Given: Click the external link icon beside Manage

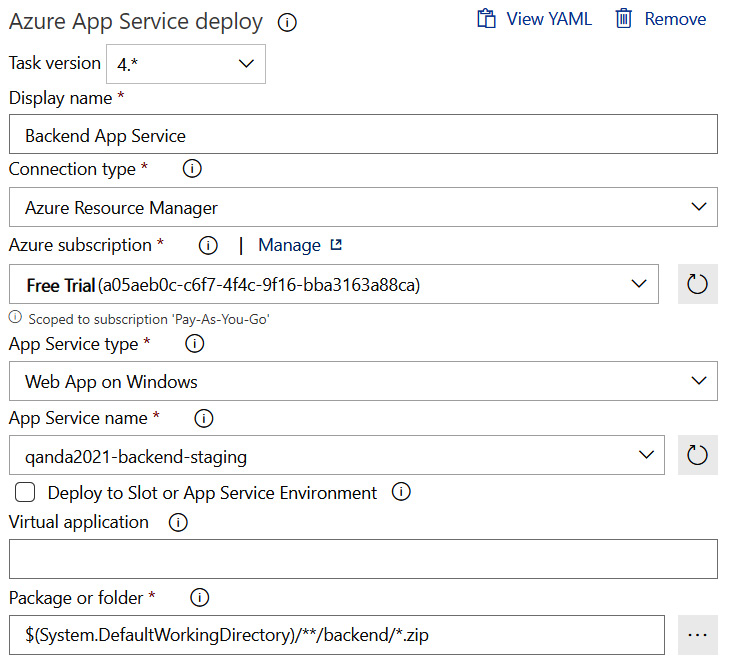Looking at the screenshot, I should pyautogui.click(x=336, y=245).
